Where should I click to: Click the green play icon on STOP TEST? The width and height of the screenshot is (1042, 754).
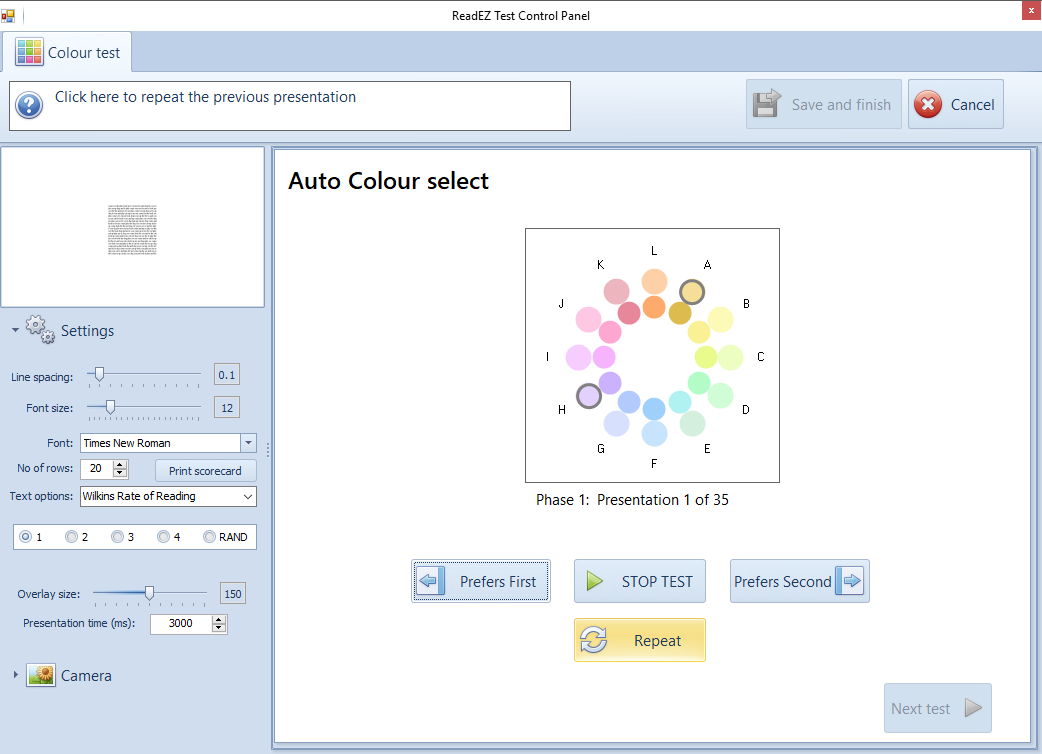click(595, 581)
